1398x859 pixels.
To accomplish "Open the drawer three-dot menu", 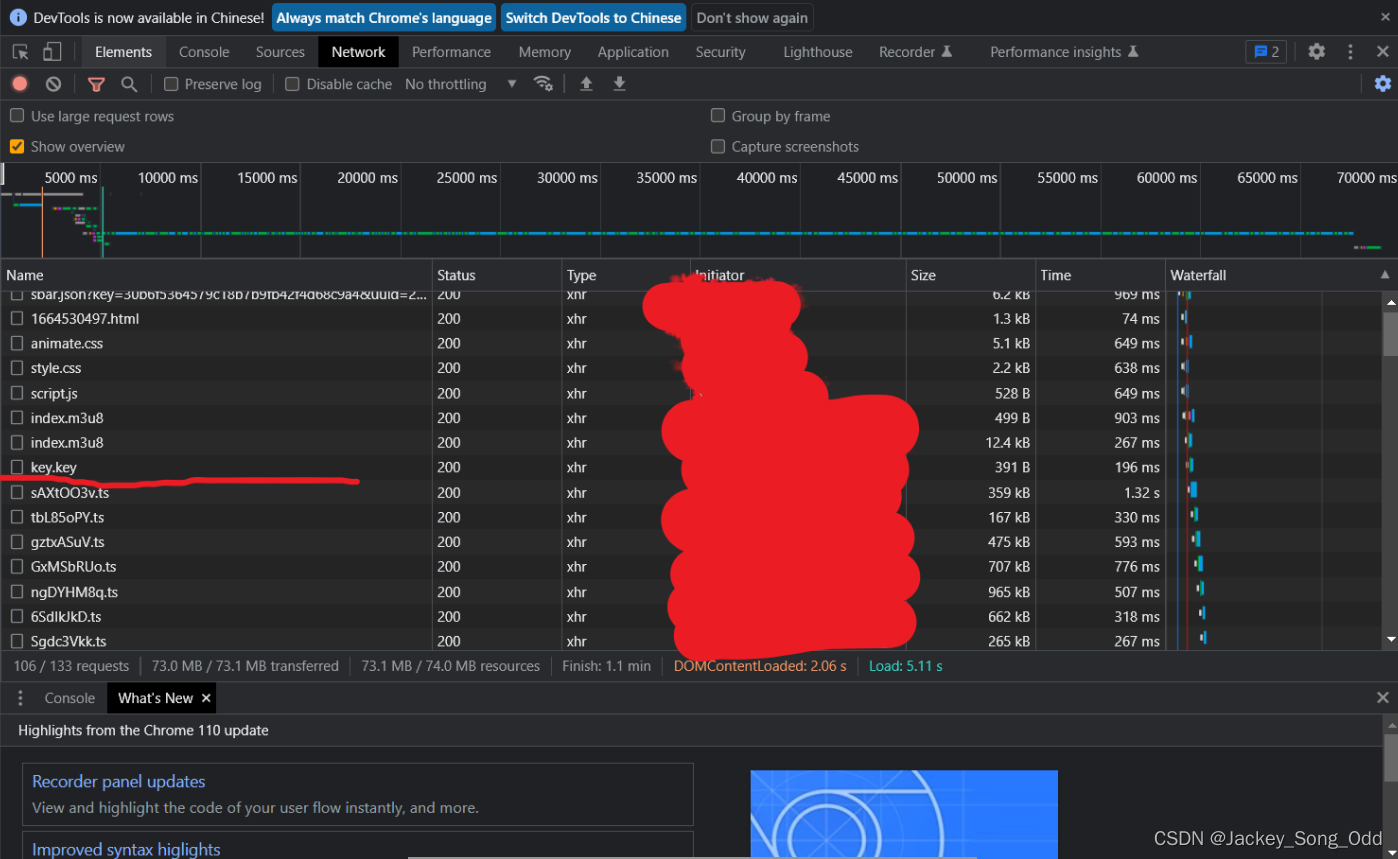I will coord(20,698).
